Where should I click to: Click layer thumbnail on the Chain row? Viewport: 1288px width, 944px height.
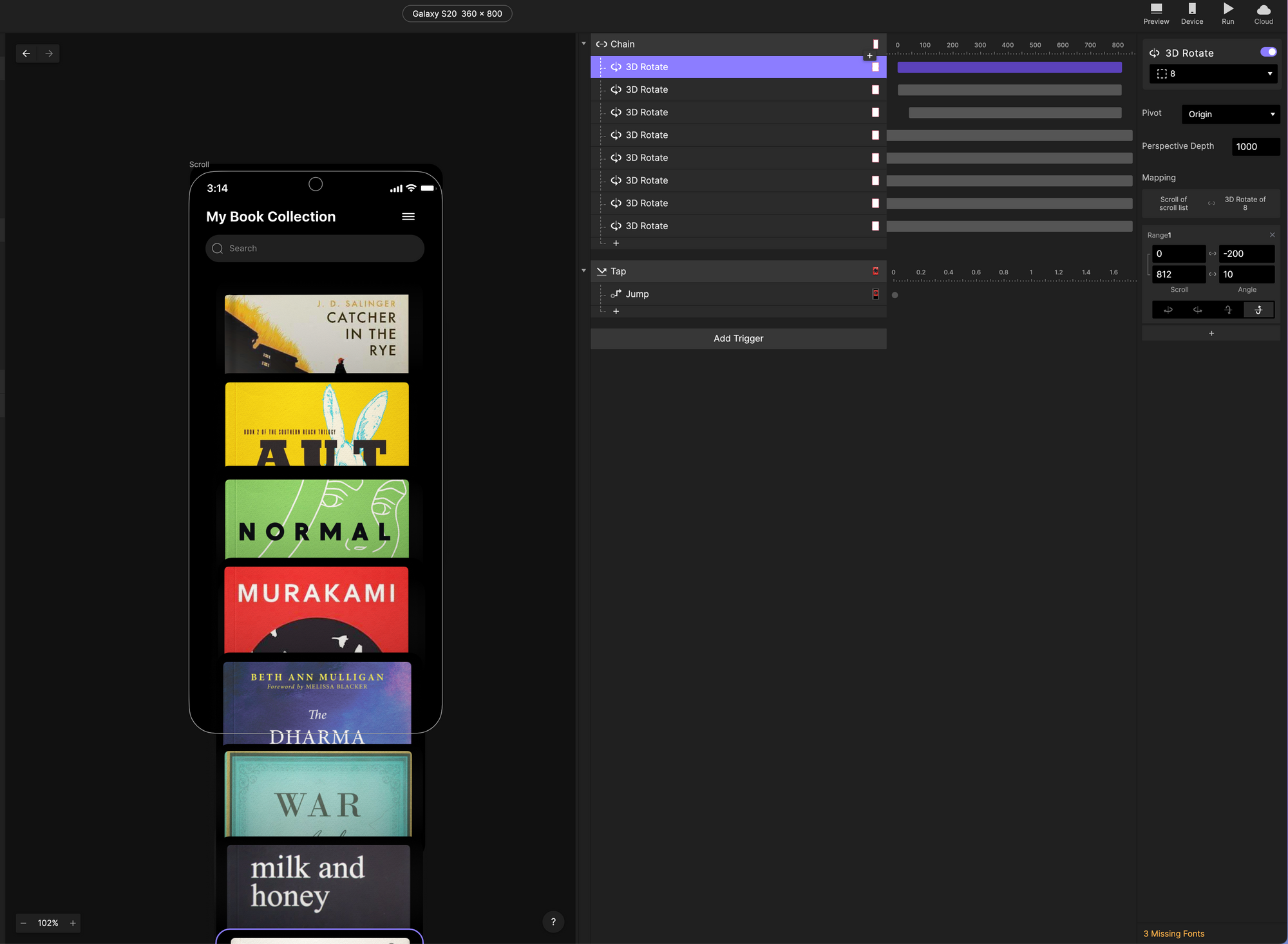click(875, 44)
